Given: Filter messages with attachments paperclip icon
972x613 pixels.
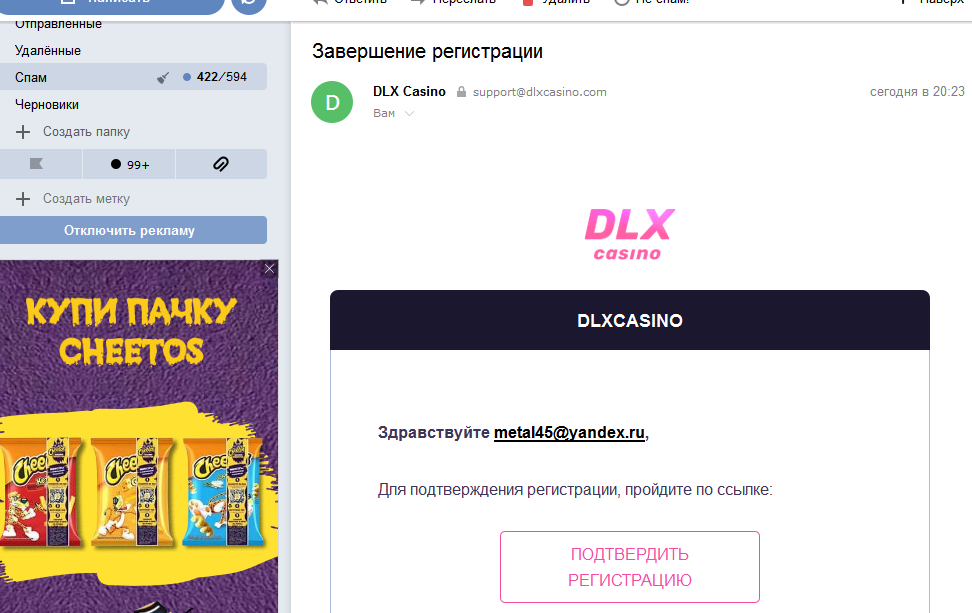Looking at the screenshot, I should [x=221, y=164].
